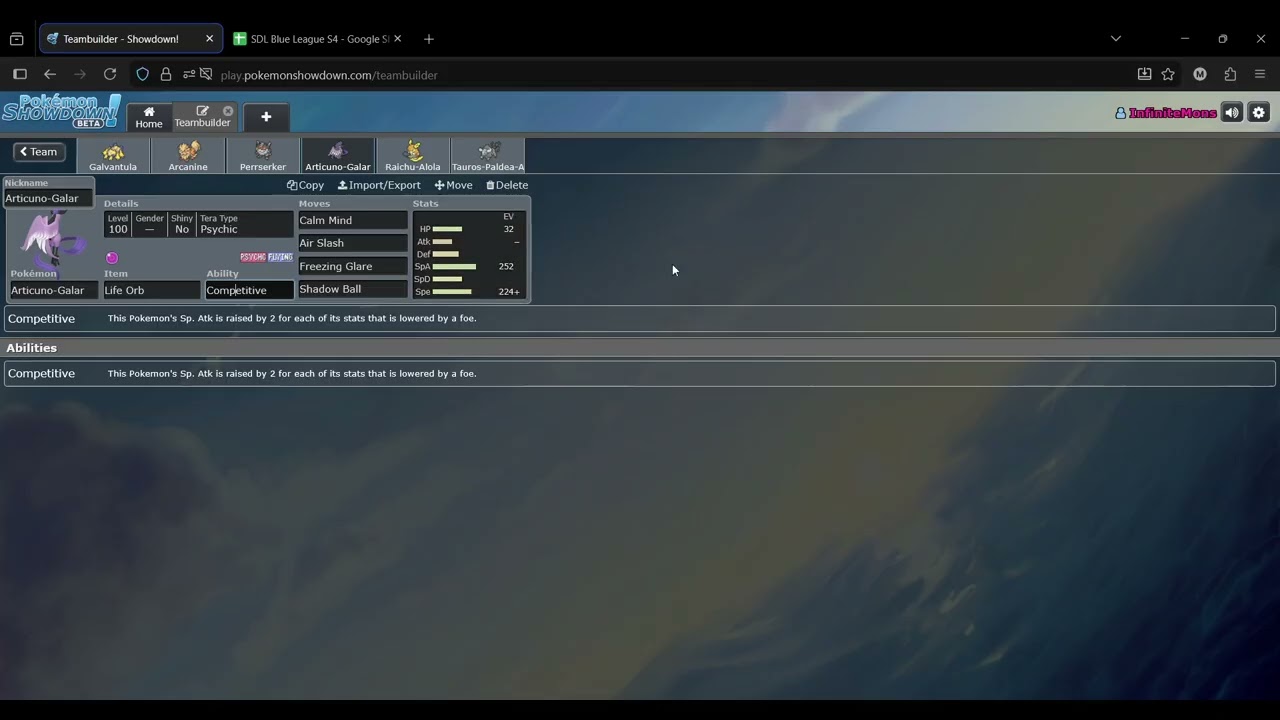Delete this Pokémon from team
Viewport: 1280px width, 720px height.
pyautogui.click(x=507, y=185)
